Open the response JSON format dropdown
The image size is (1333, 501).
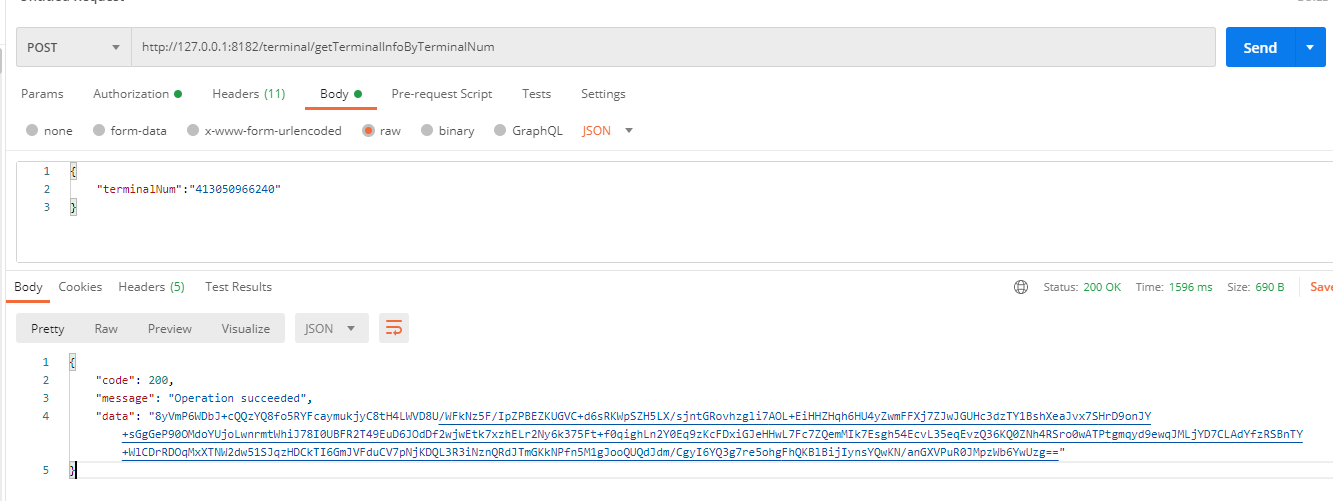[x=331, y=328]
